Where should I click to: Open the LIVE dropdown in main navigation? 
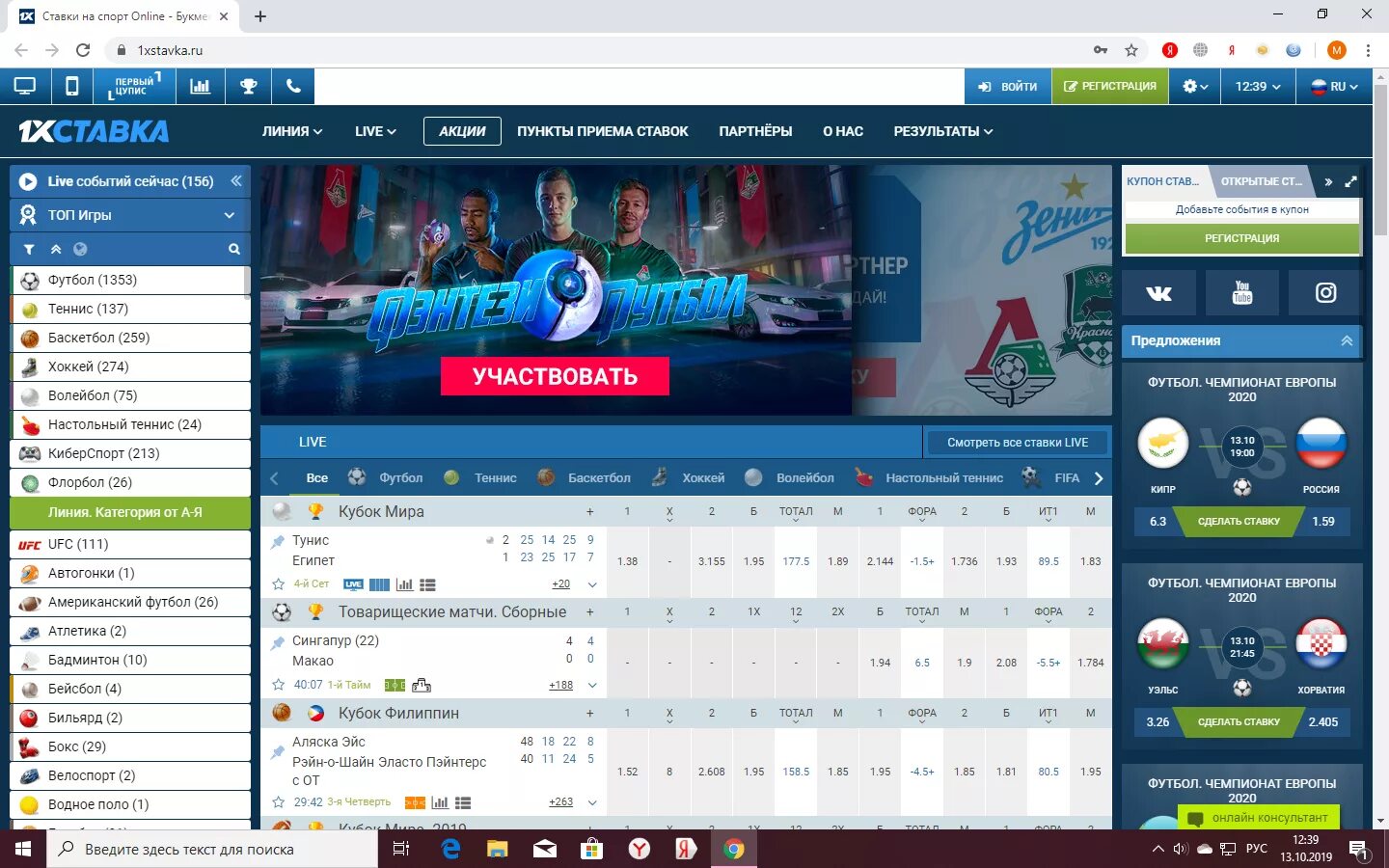tap(375, 131)
